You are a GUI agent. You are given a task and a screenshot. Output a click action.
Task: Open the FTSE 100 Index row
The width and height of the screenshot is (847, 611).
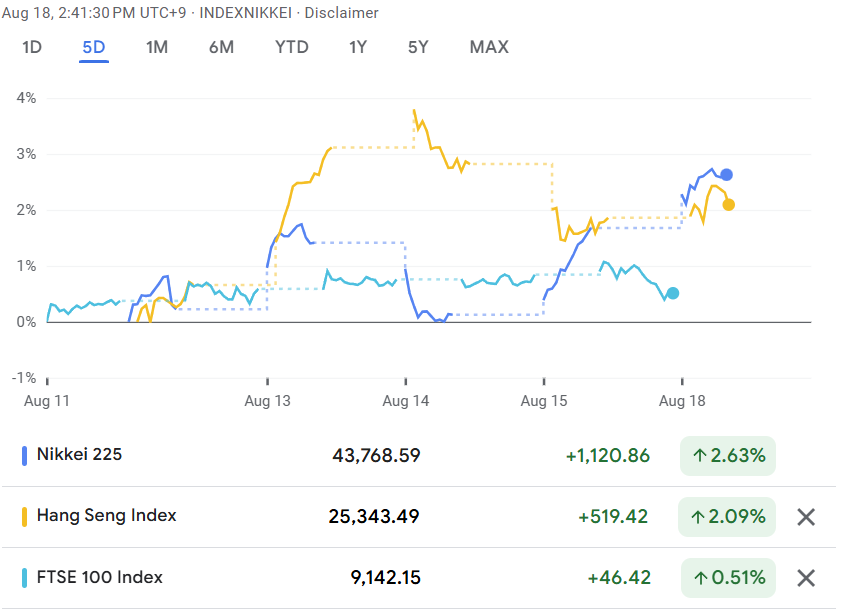point(419,578)
